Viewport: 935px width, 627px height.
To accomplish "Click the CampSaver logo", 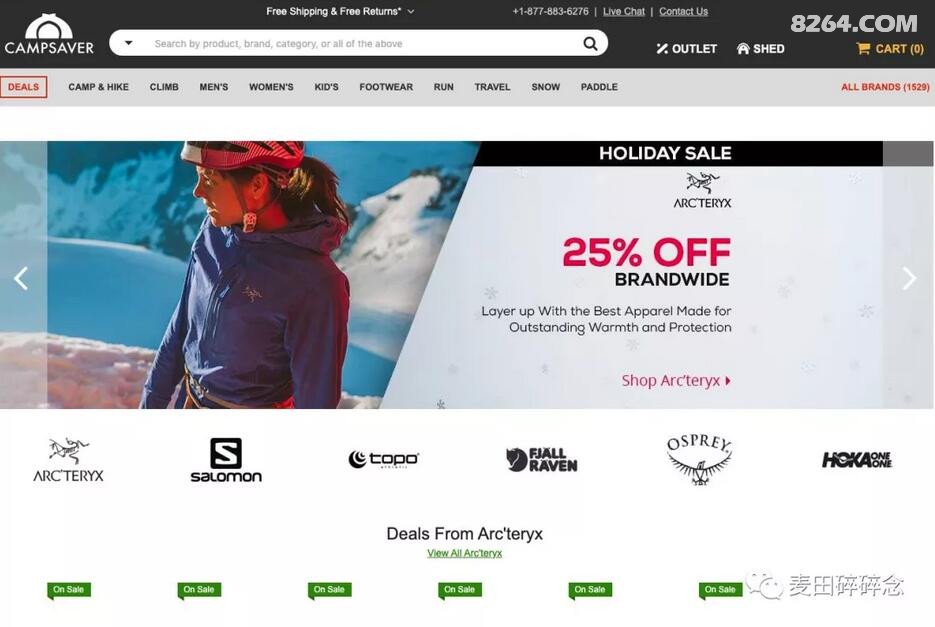I will pos(49,34).
